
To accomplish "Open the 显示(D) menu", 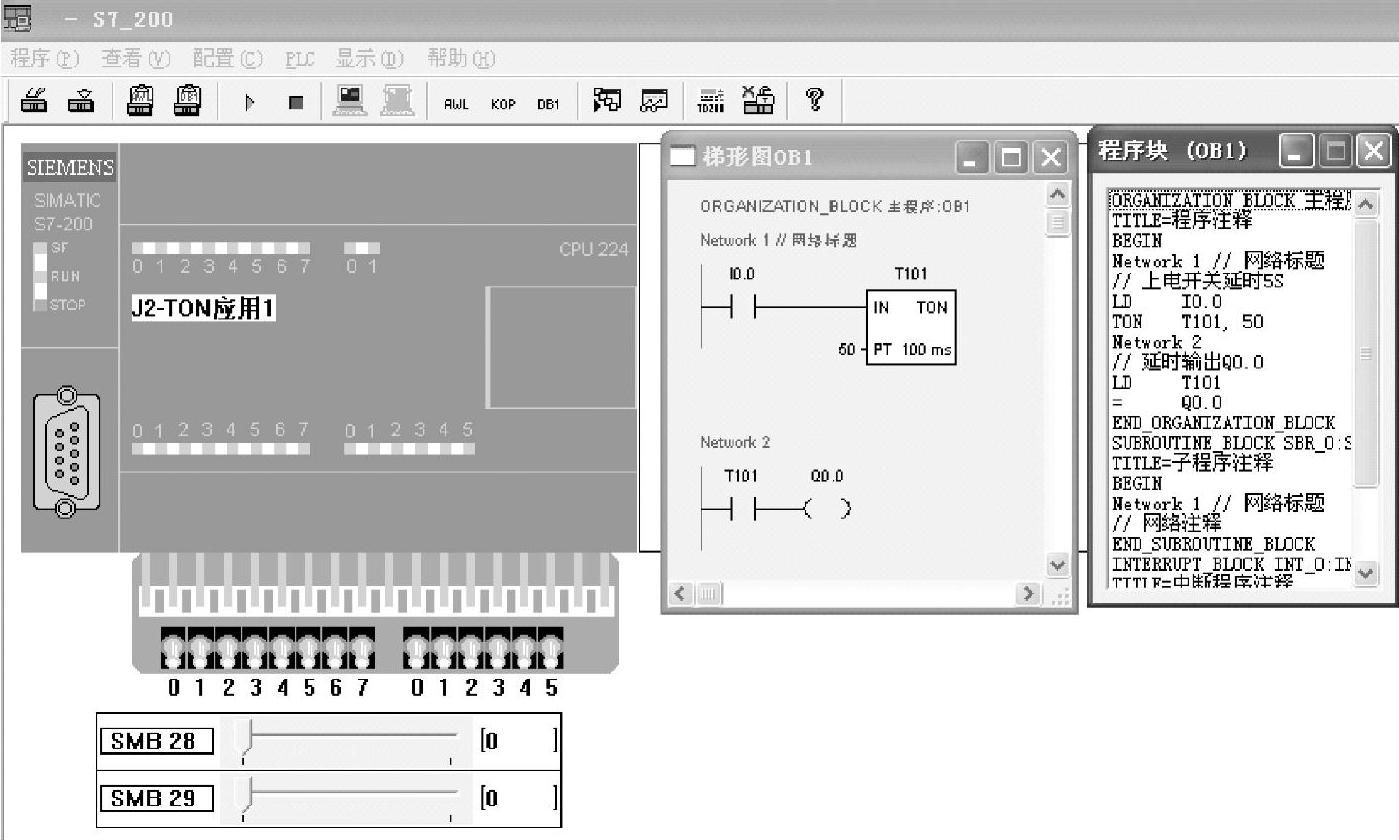I will (370, 58).
